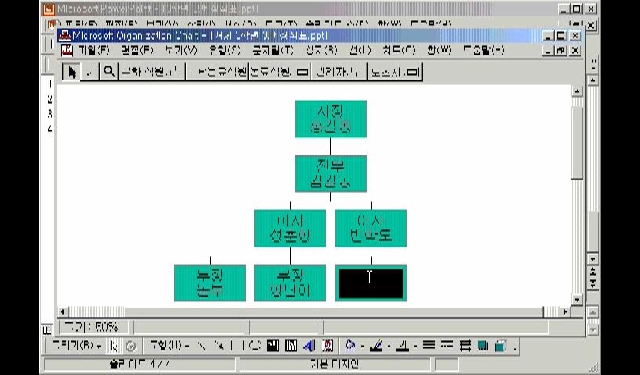Viewport: 640px width, 375px height.
Task: Open the fill color dropdown arrow
Action: (362, 346)
